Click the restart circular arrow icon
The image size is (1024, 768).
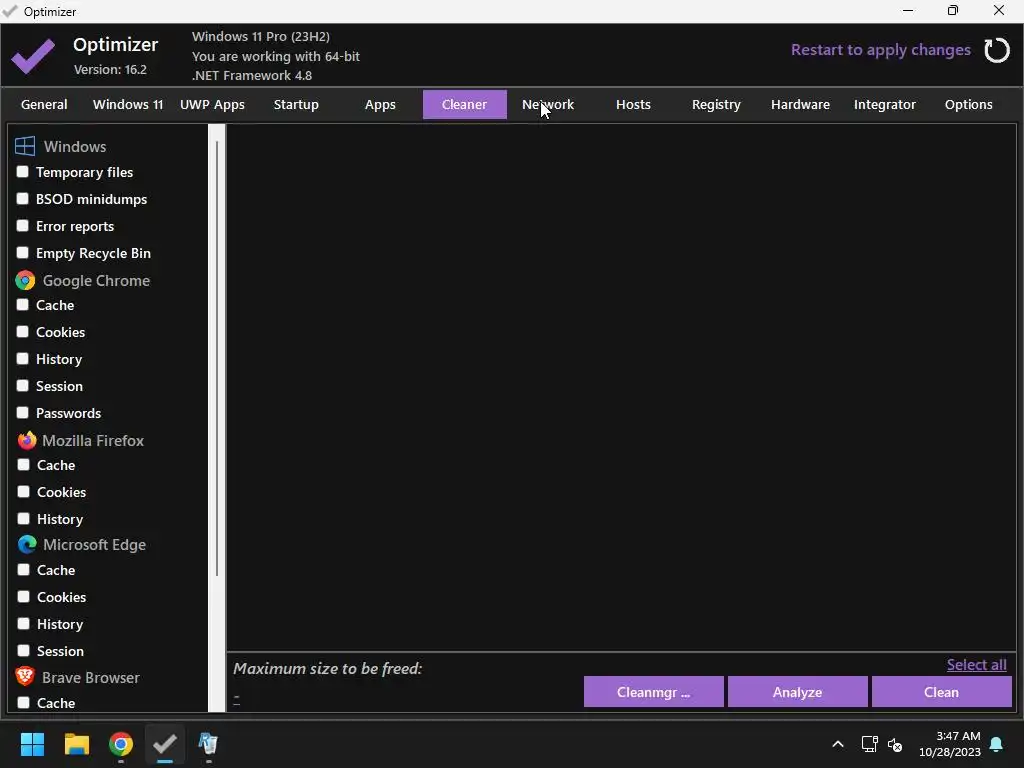997,50
